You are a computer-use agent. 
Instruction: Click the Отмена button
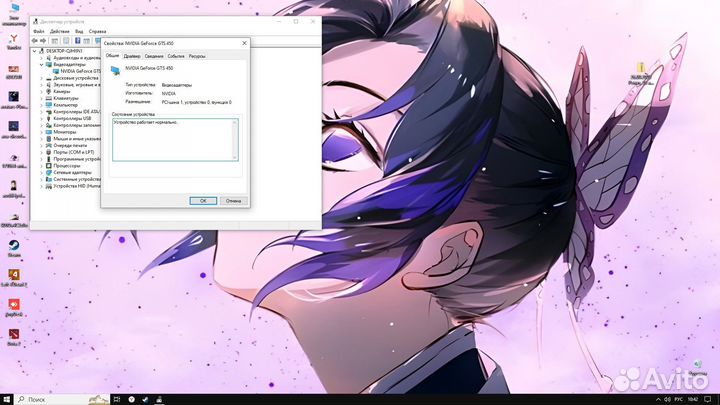click(233, 201)
